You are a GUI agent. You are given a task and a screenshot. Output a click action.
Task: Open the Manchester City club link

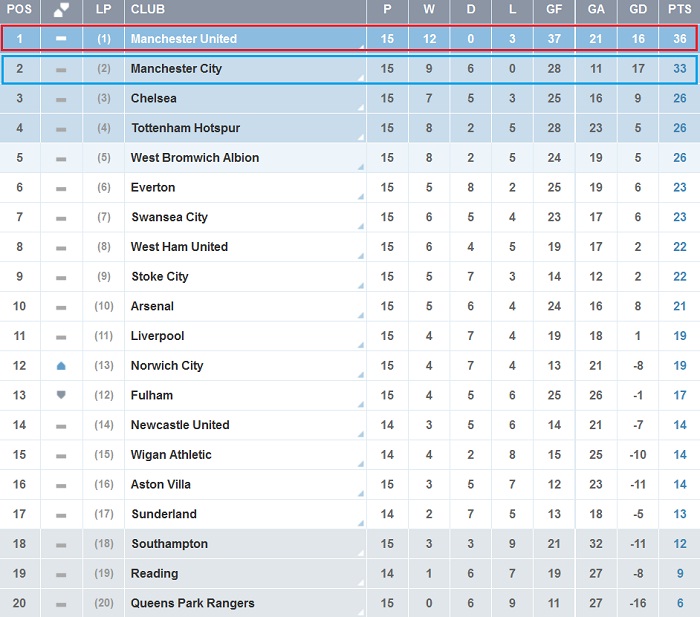pyautogui.click(x=176, y=69)
